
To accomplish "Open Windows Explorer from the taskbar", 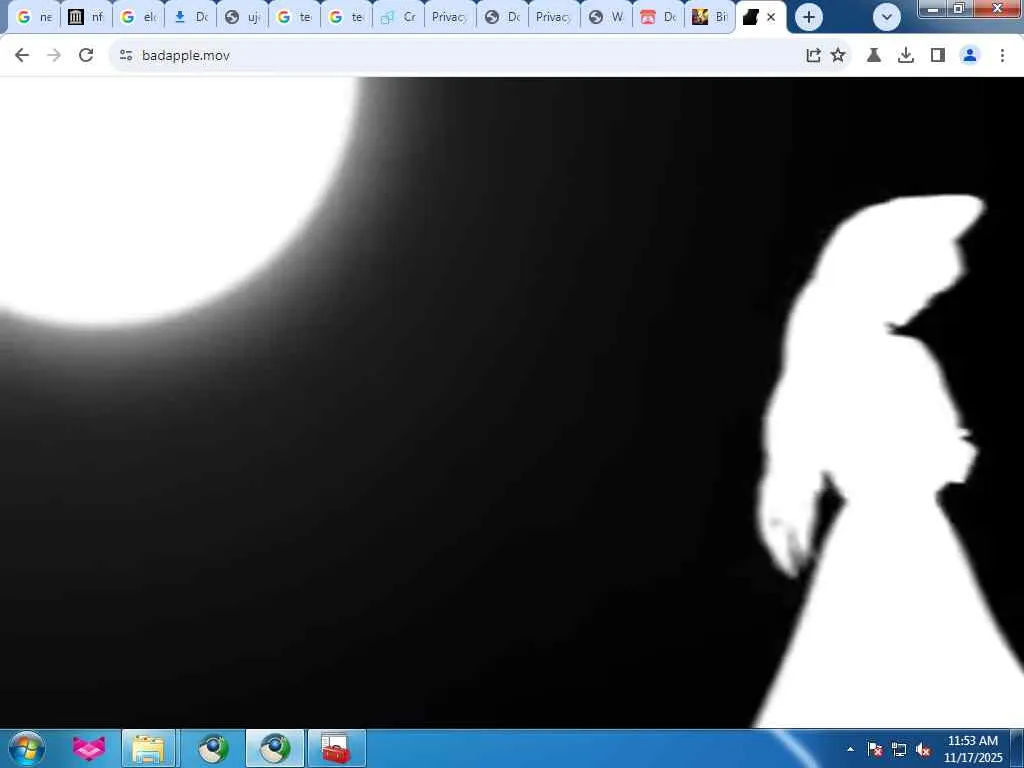I will [x=148, y=748].
